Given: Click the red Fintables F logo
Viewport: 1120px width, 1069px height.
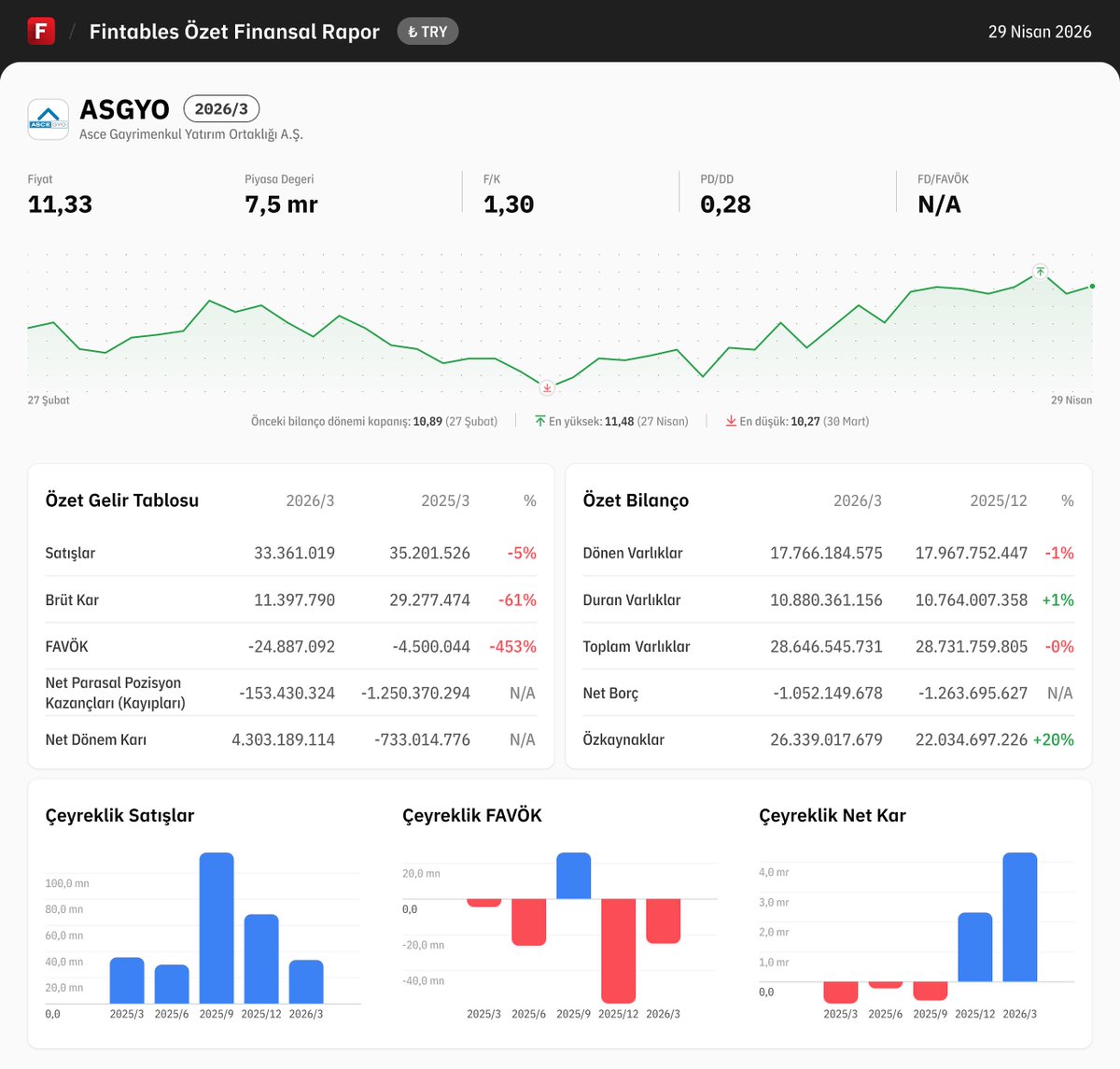Looking at the screenshot, I should 41,31.
